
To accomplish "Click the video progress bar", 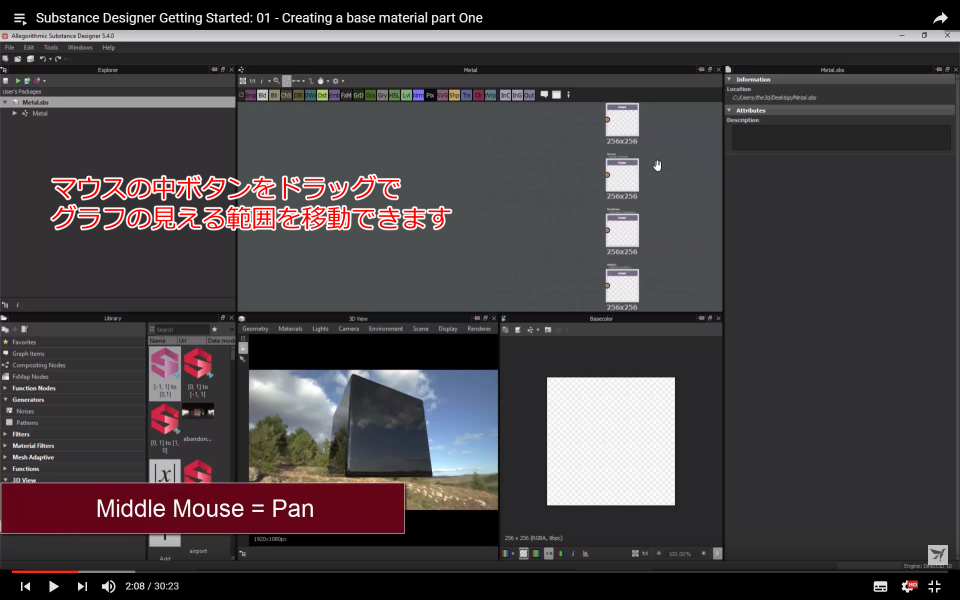I will coord(480,572).
